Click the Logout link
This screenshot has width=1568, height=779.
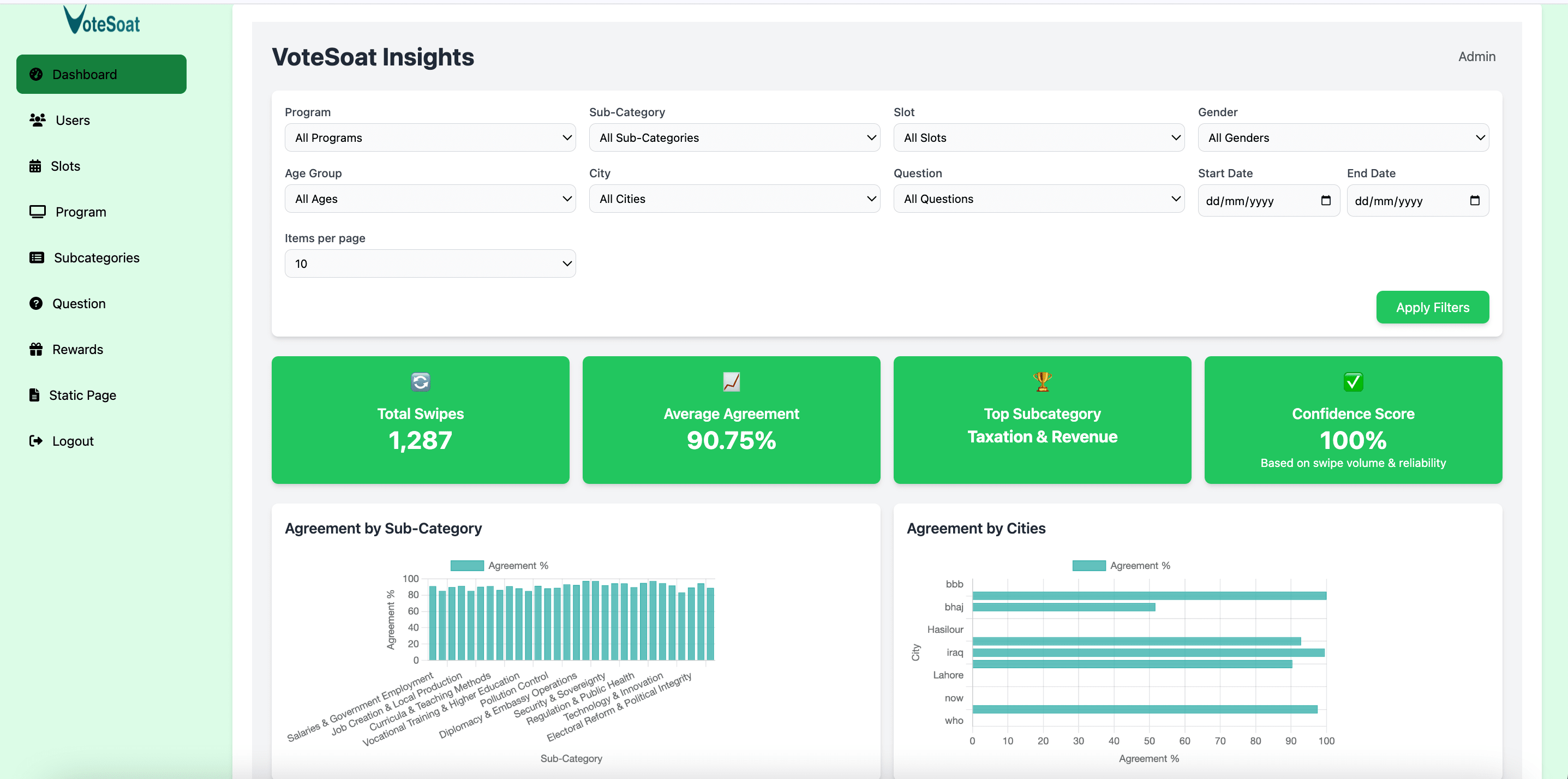point(101,441)
